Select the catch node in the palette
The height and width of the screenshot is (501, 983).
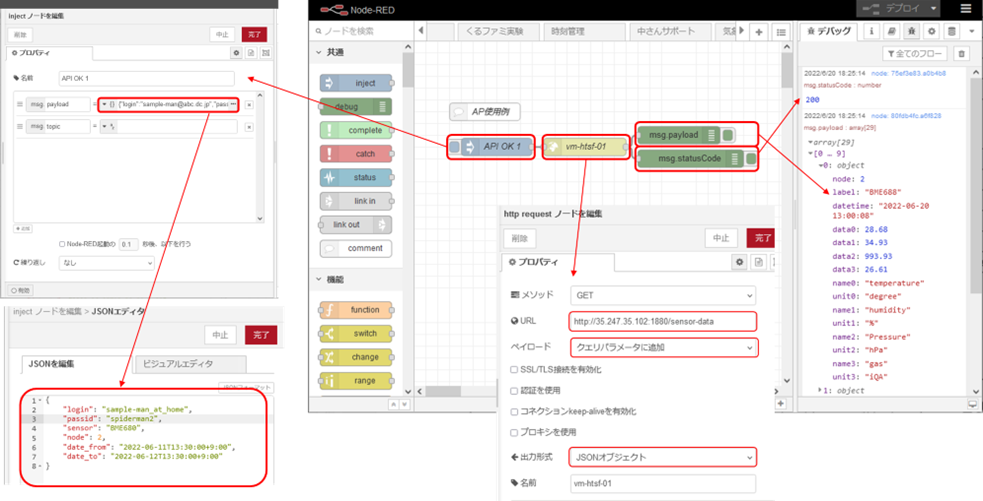pos(357,154)
